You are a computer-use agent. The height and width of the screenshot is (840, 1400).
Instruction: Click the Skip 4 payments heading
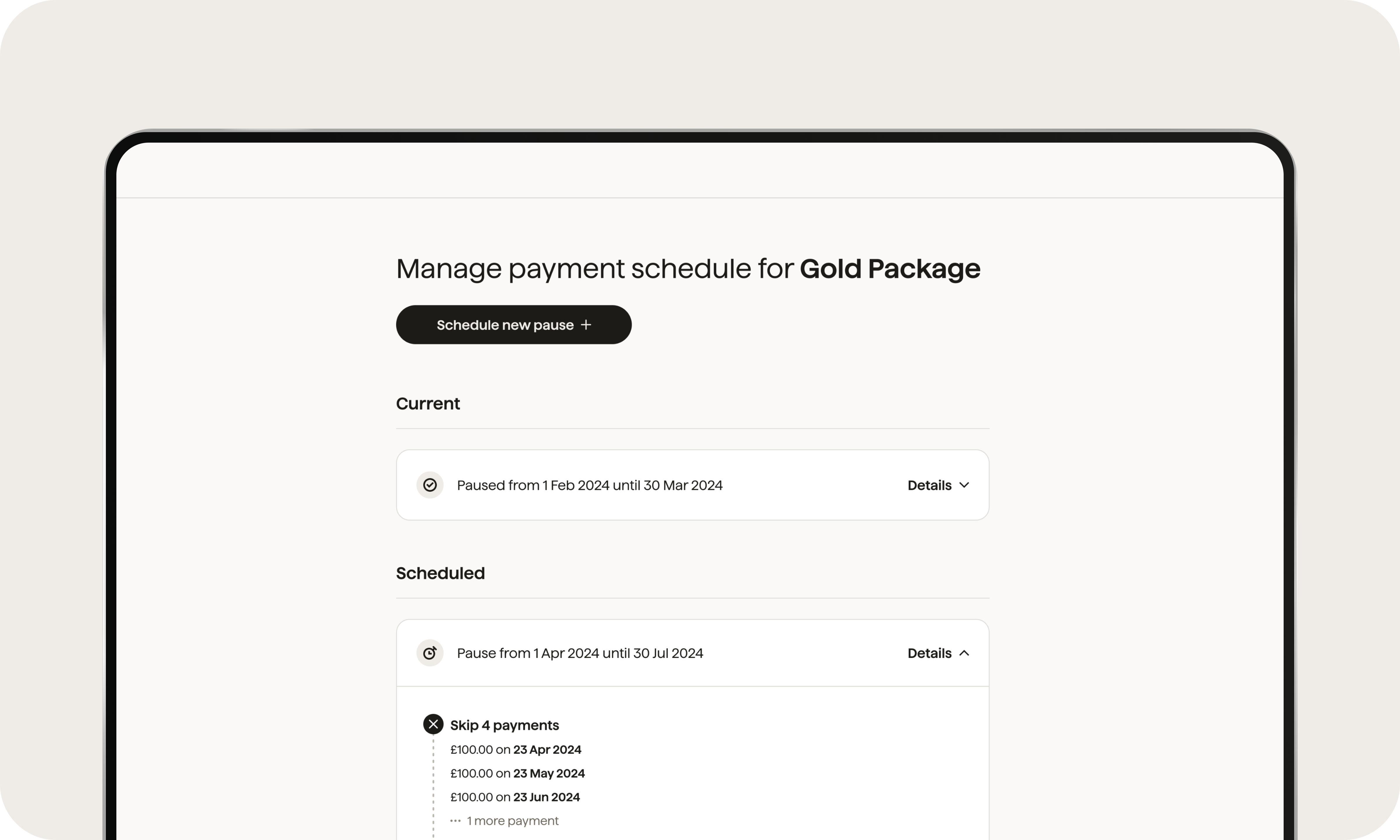(x=504, y=725)
